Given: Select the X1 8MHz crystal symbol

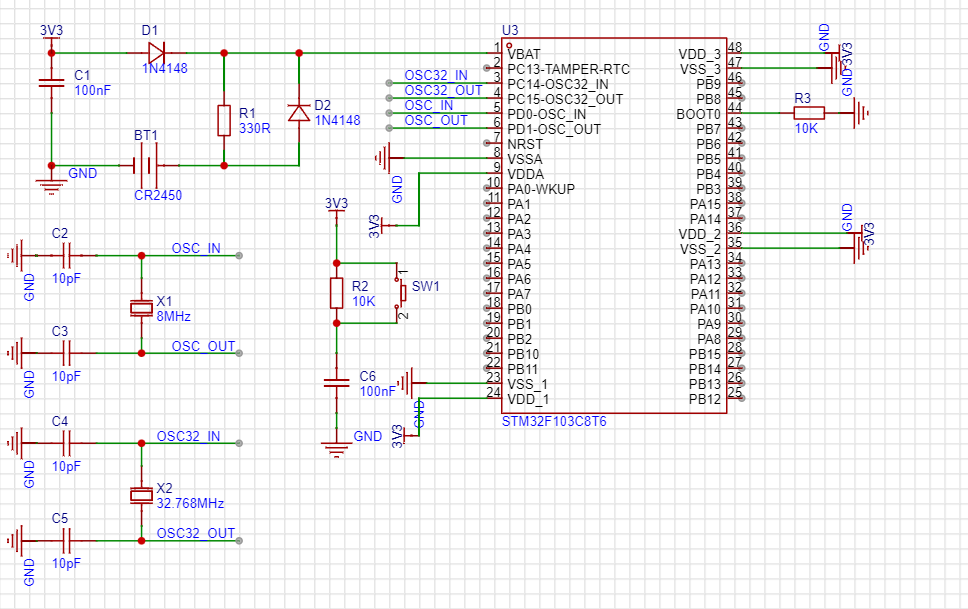Looking at the screenshot, I should click(141, 308).
